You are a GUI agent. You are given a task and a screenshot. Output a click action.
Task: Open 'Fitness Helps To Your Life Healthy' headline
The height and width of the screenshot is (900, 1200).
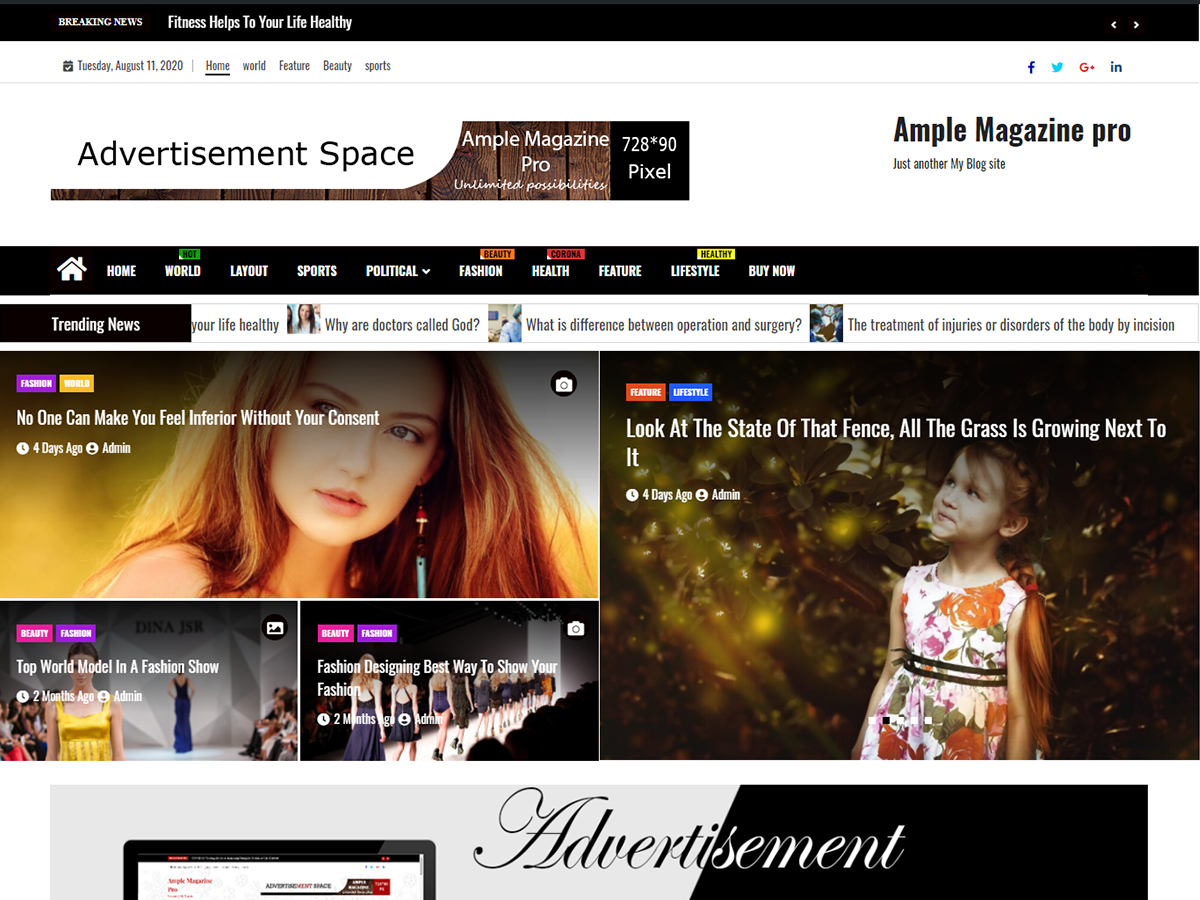pos(260,22)
